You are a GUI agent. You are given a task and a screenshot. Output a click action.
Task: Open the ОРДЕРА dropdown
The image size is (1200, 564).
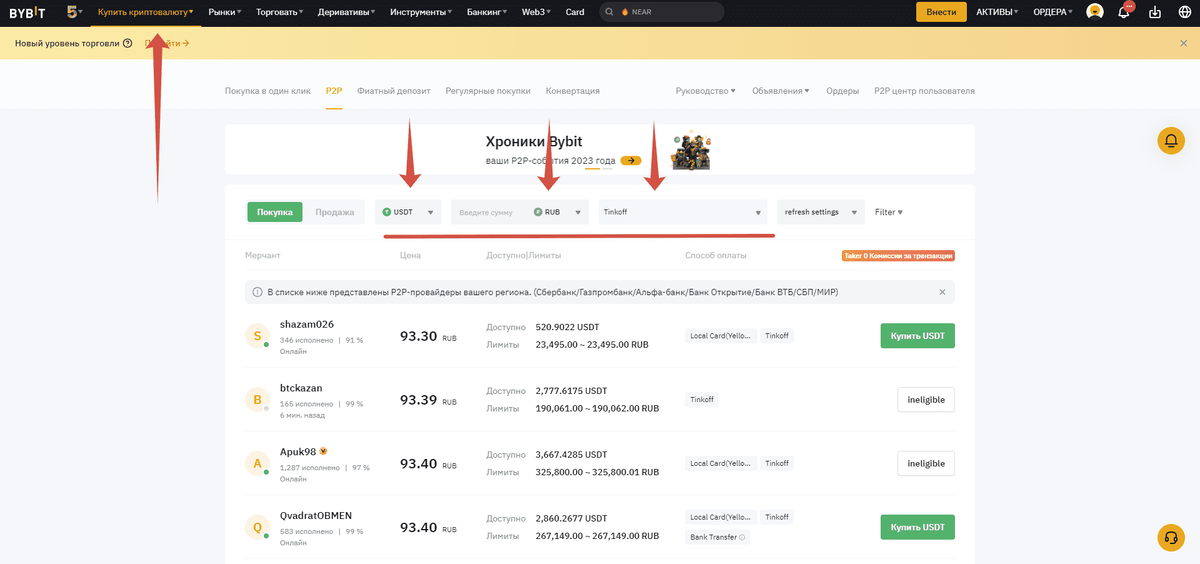pos(1052,12)
